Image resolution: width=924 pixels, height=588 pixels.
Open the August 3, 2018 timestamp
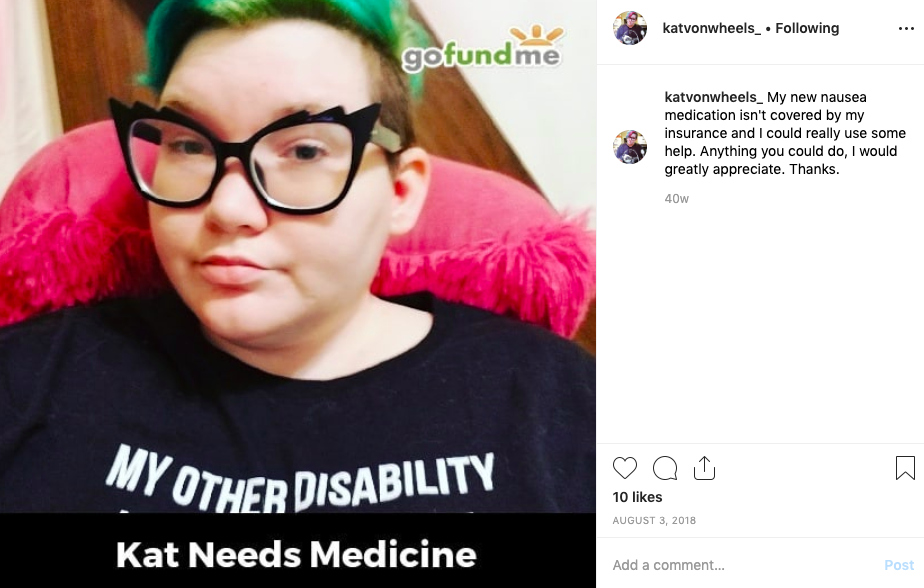point(654,520)
